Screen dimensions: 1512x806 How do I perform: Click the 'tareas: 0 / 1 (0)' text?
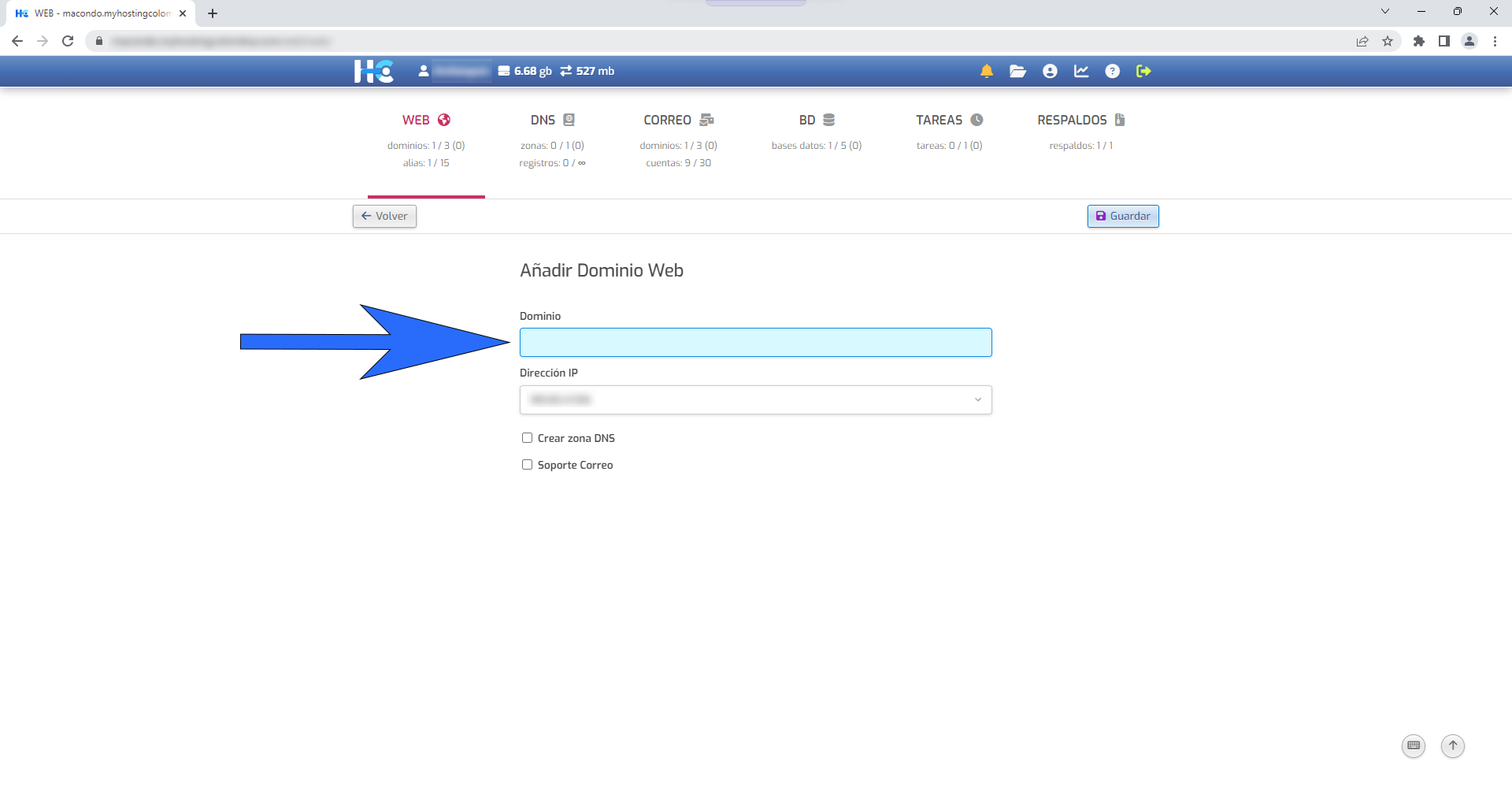point(950,146)
